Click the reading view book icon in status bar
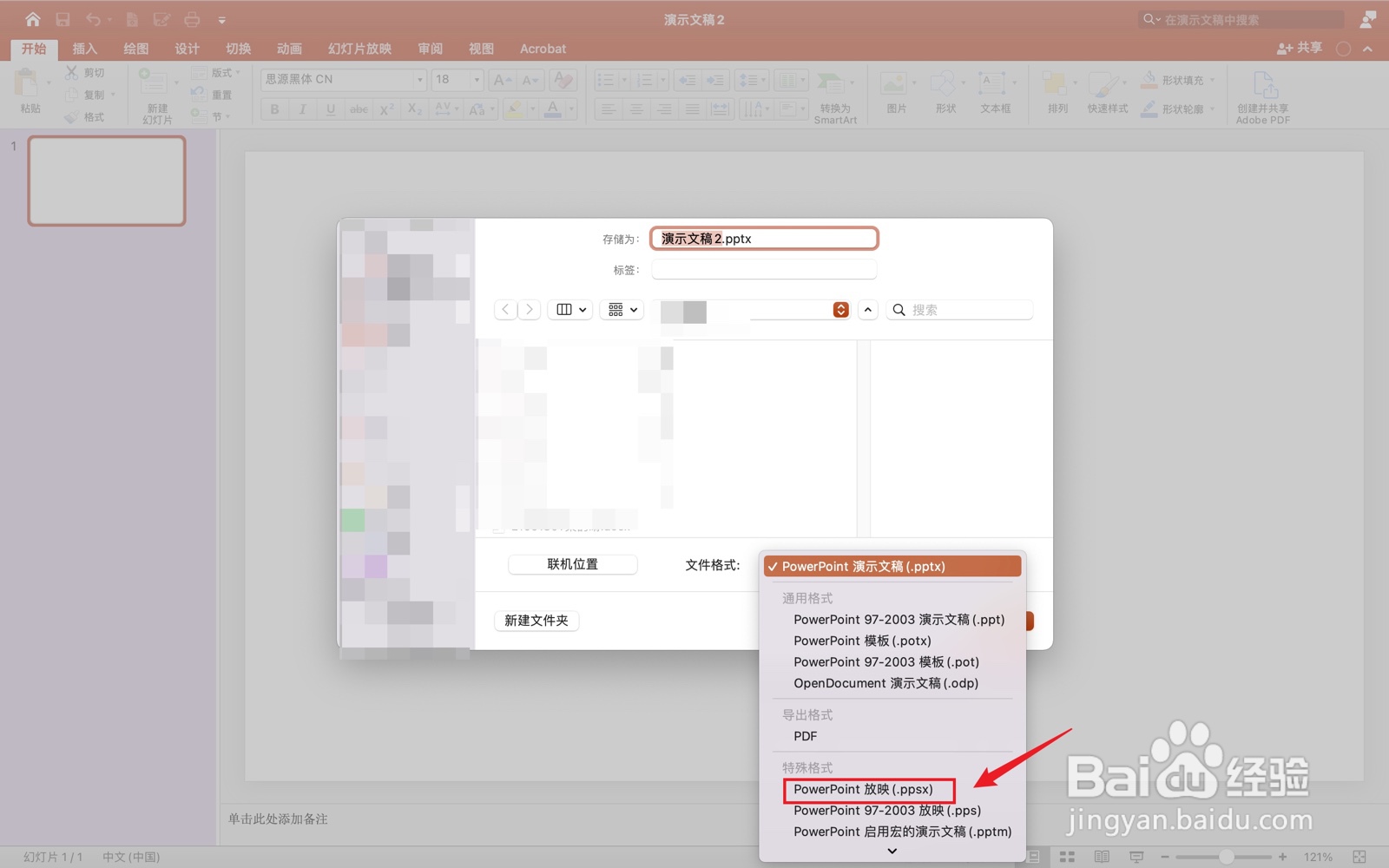Screen dimensions: 1389x868 point(1102,857)
